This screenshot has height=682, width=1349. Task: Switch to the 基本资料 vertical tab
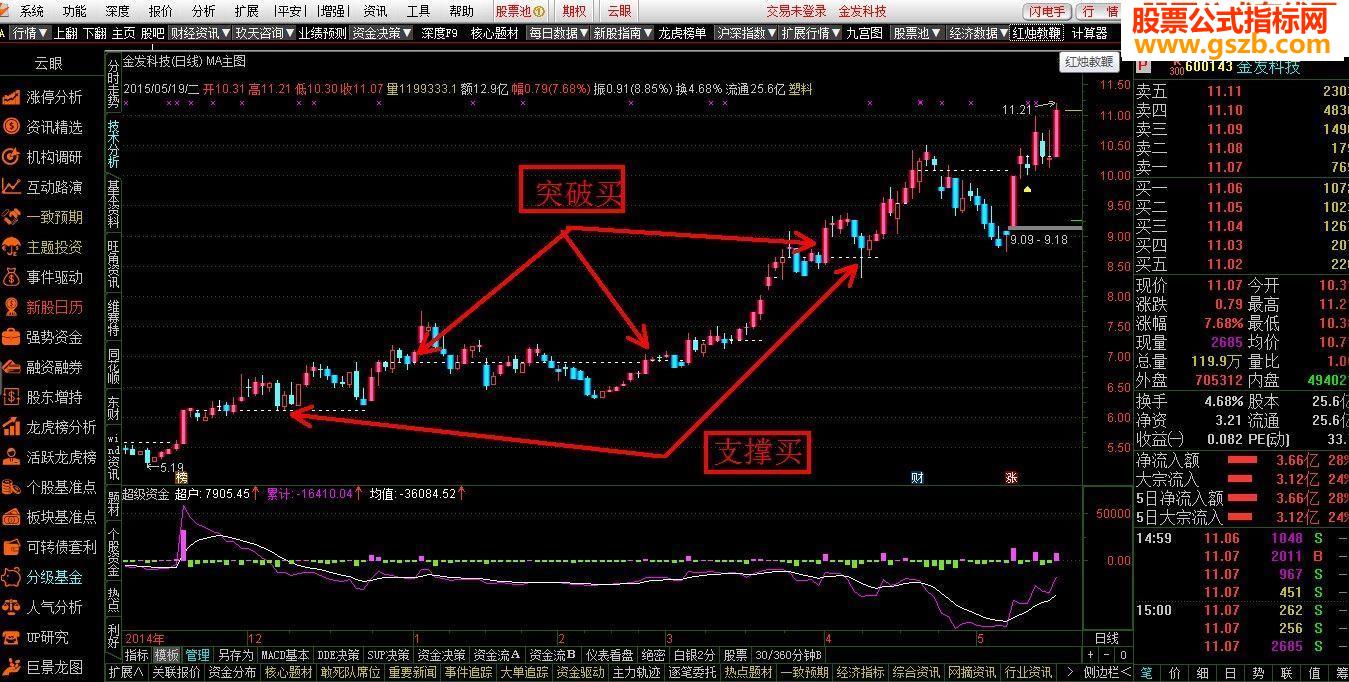pos(114,205)
